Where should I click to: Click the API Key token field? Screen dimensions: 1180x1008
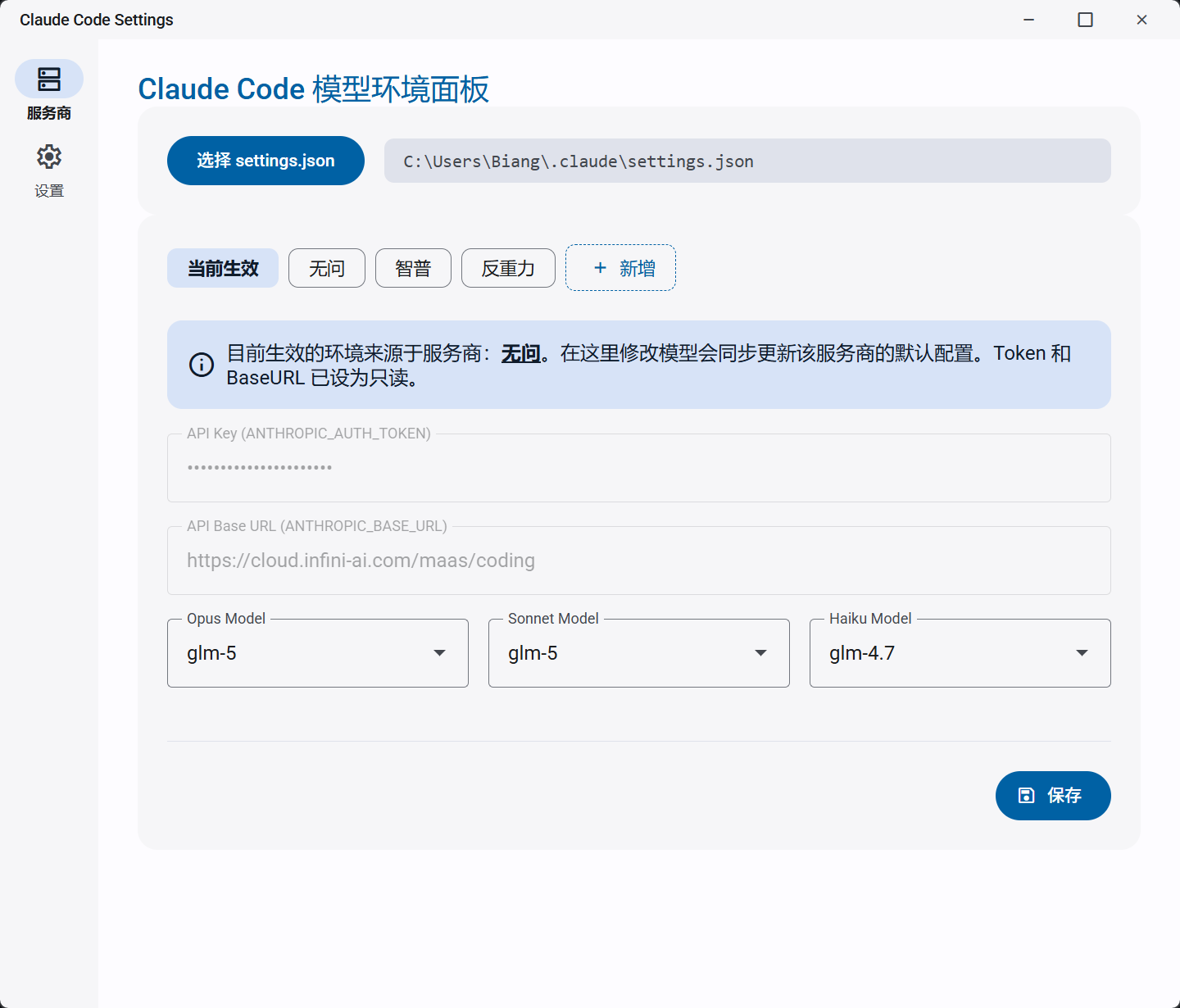point(639,468)
